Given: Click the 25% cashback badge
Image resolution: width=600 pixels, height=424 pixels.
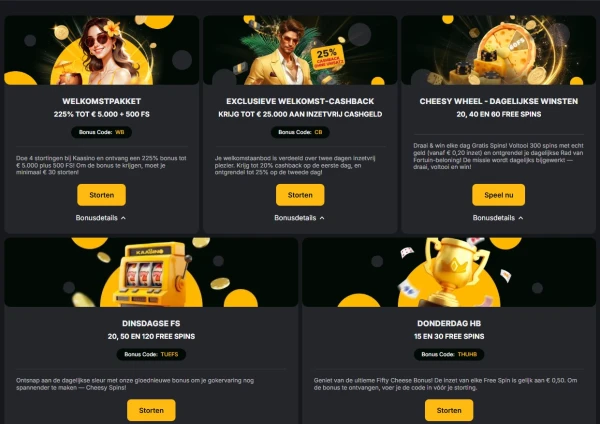Looking at the screenshot, I should coord(328,58).
